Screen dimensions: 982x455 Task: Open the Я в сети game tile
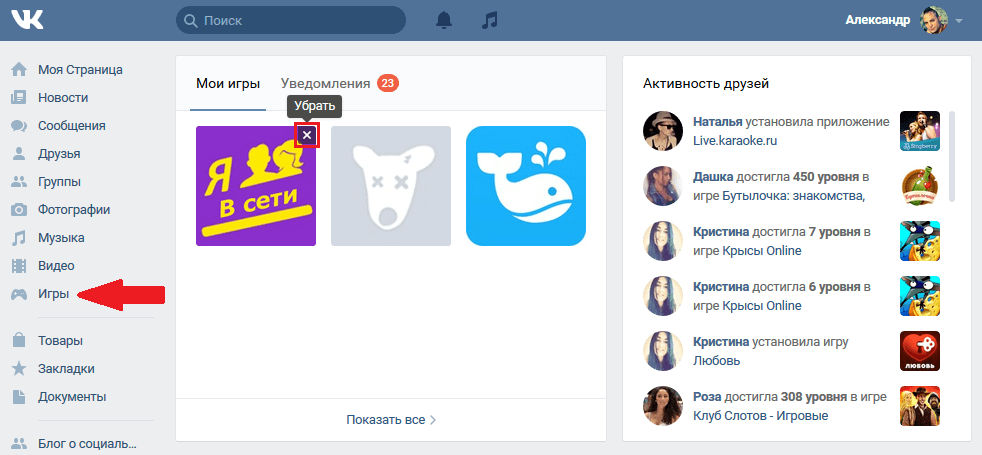click(x=256, y=186)
